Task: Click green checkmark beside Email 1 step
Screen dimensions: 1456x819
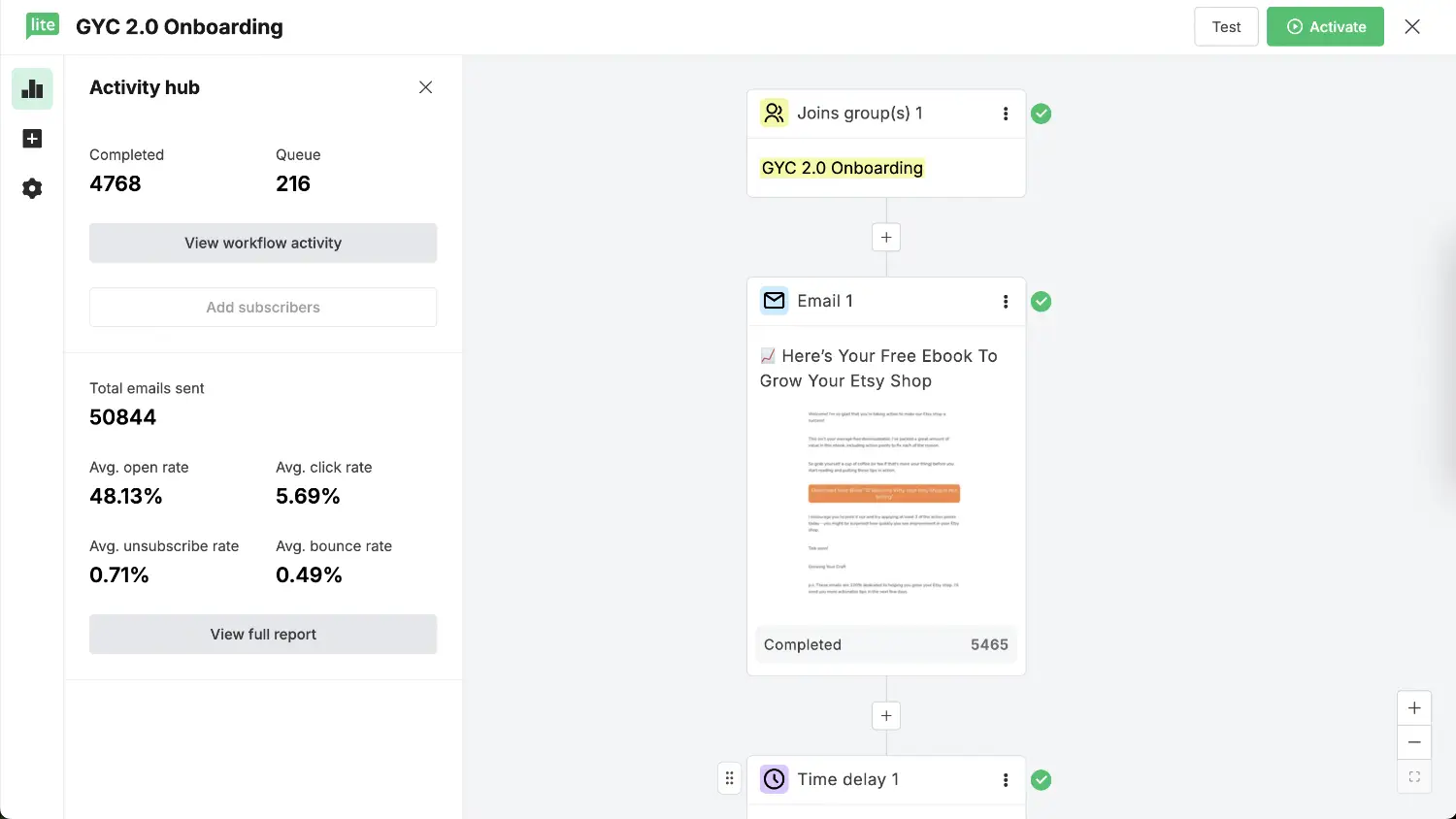Action: tap(1042, 302)
